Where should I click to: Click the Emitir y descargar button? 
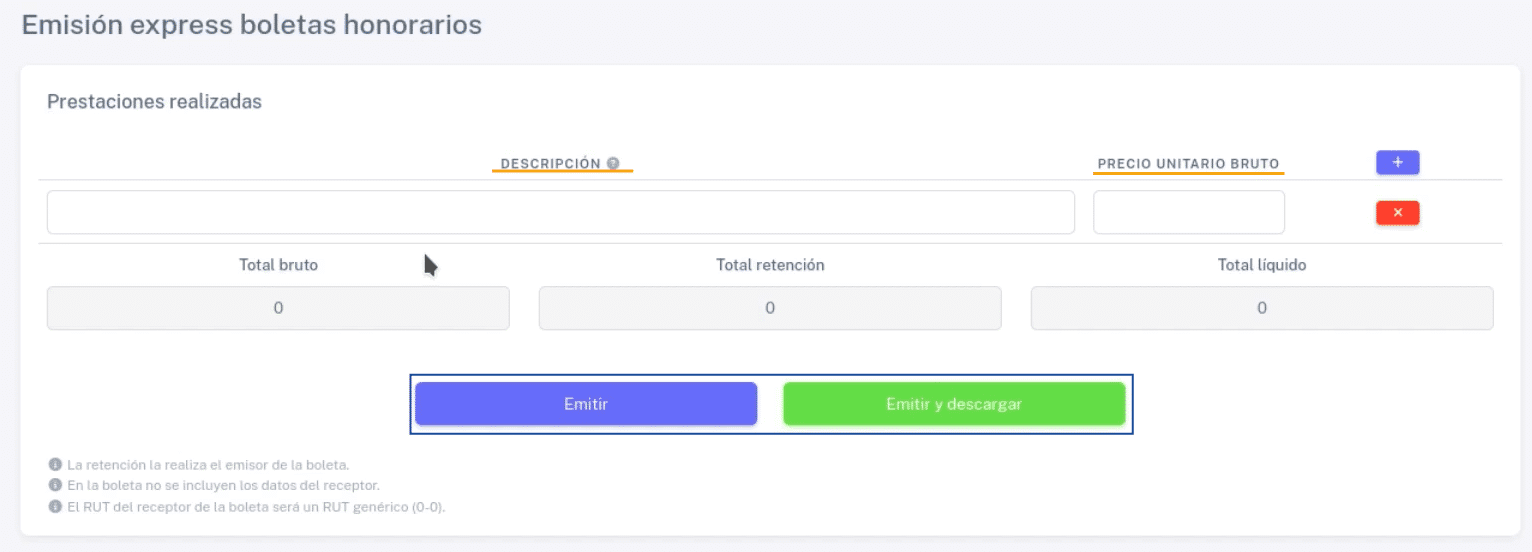click(x=954, y=404)
